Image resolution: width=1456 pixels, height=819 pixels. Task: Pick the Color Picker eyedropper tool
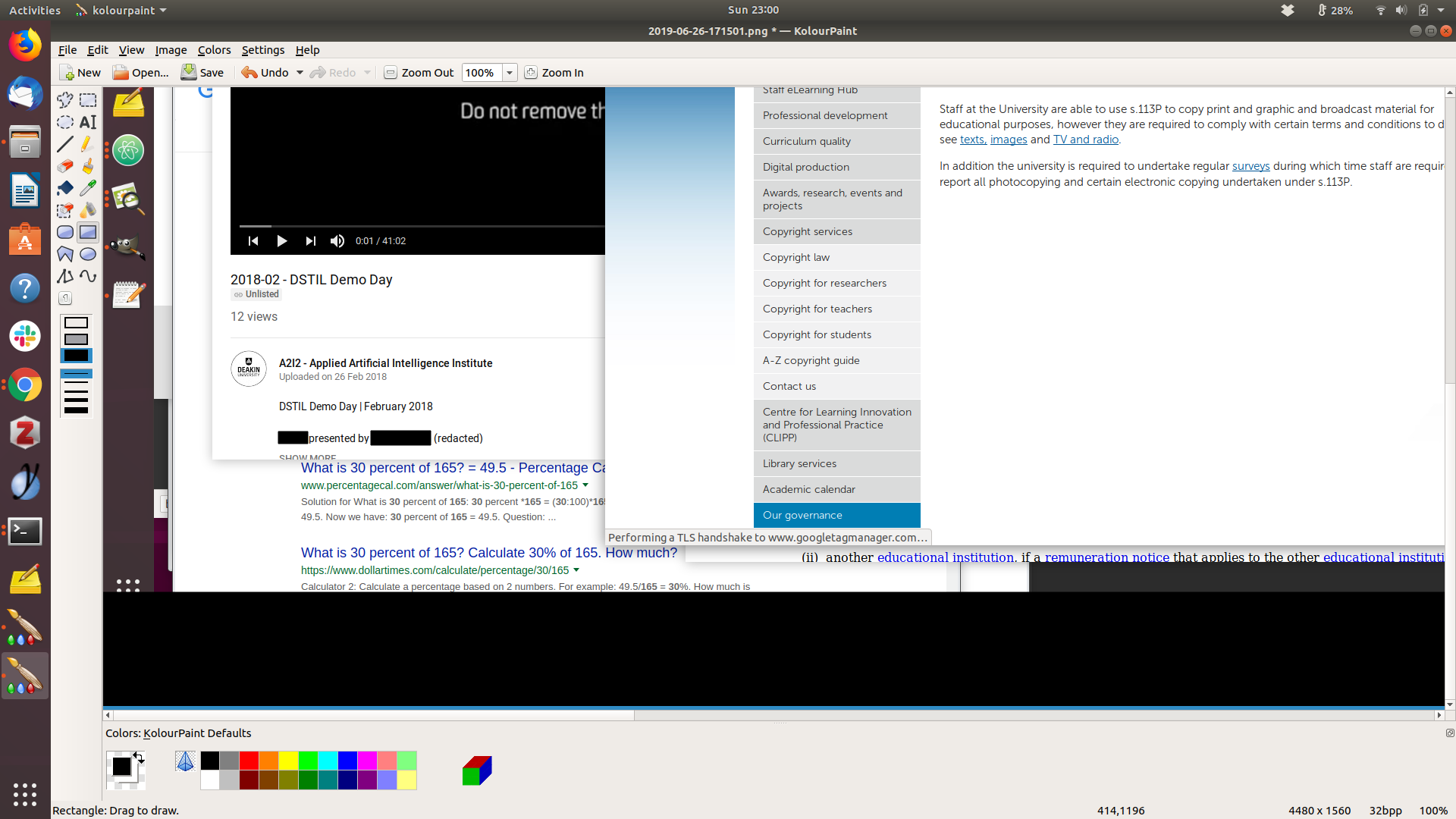pyautogui.click(x=88, y=188)
